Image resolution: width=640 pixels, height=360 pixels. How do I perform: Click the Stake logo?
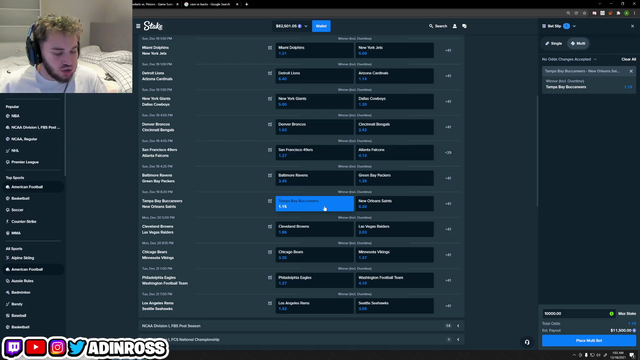pyautogui.click(x=153, y=26)
